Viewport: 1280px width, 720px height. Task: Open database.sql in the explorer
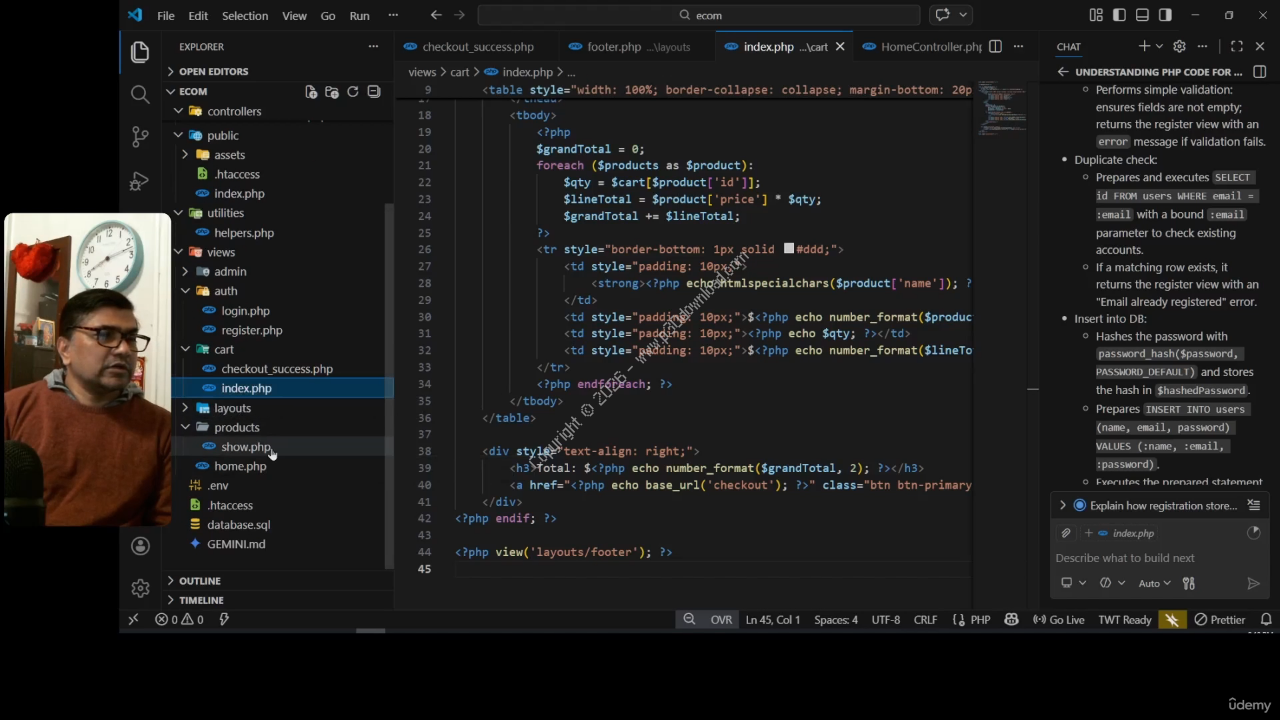(238, 524)
